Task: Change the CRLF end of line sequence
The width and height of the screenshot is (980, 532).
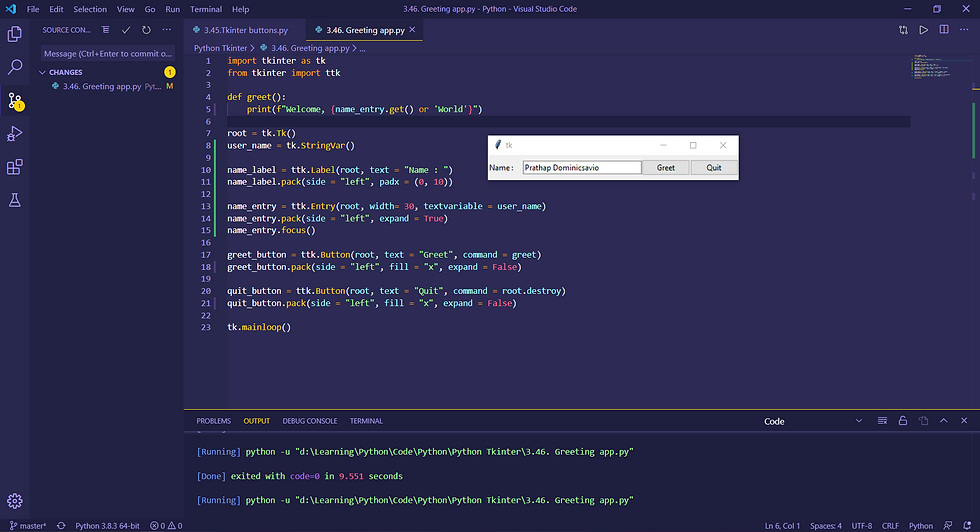Action: click(x=890, y=526)
